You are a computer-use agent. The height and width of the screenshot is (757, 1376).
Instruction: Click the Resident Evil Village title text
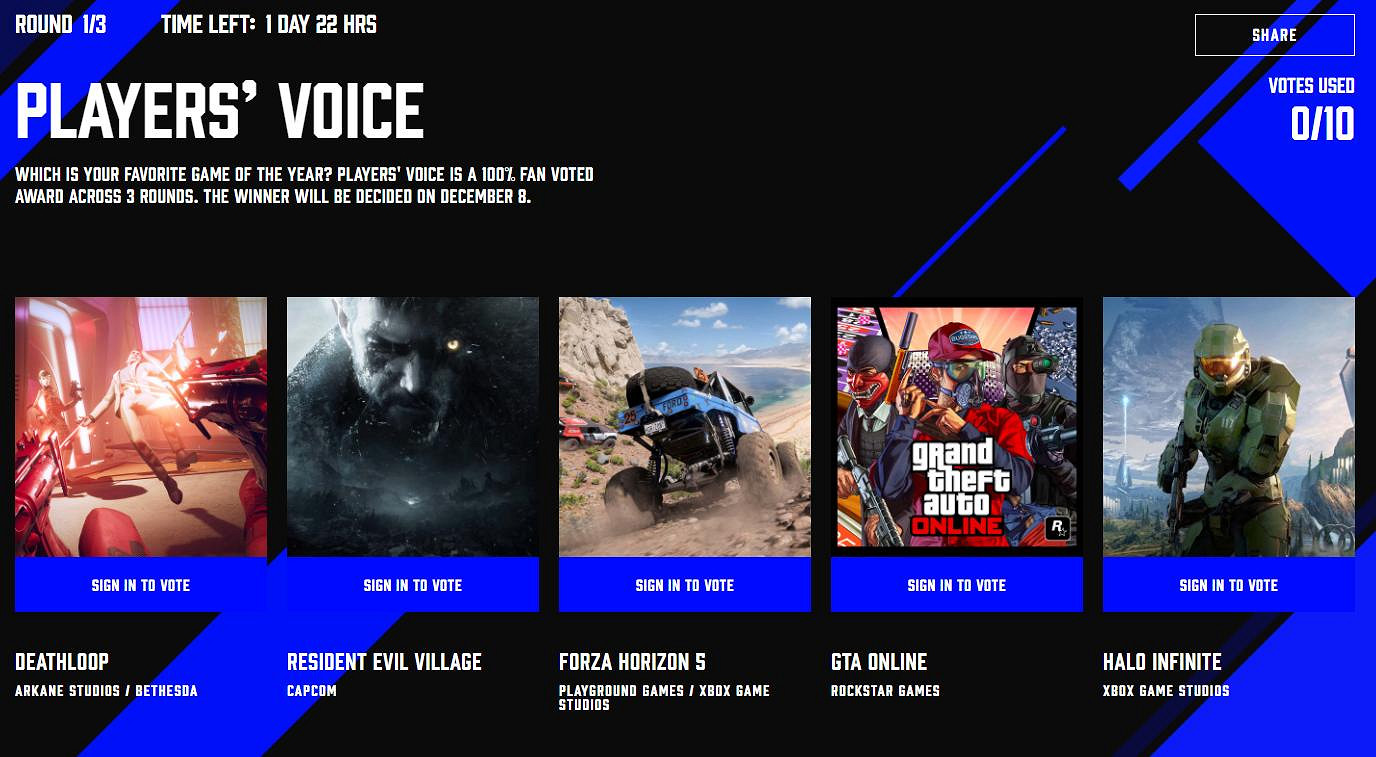384,662
